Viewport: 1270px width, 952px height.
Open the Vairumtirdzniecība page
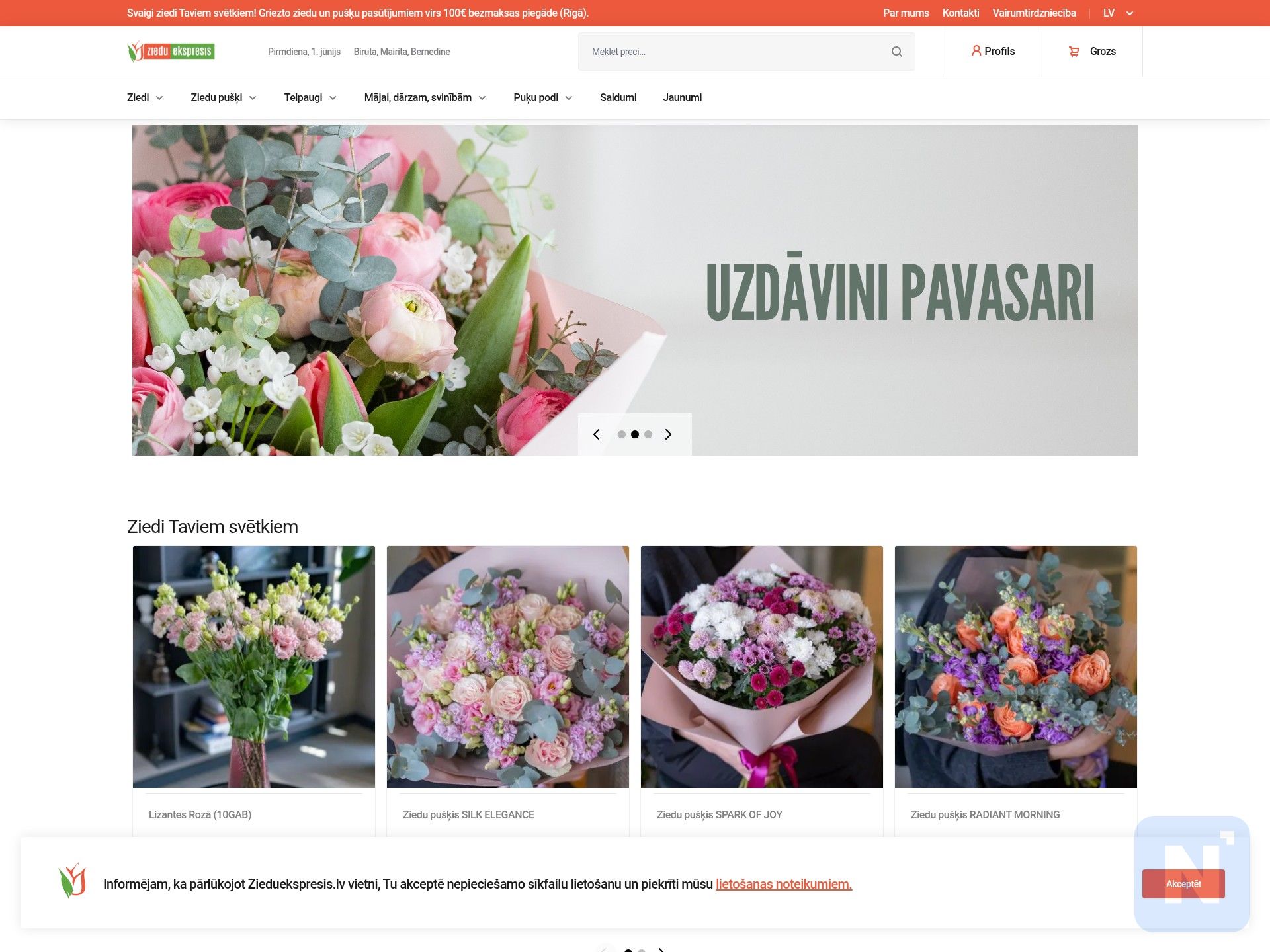1034,13
